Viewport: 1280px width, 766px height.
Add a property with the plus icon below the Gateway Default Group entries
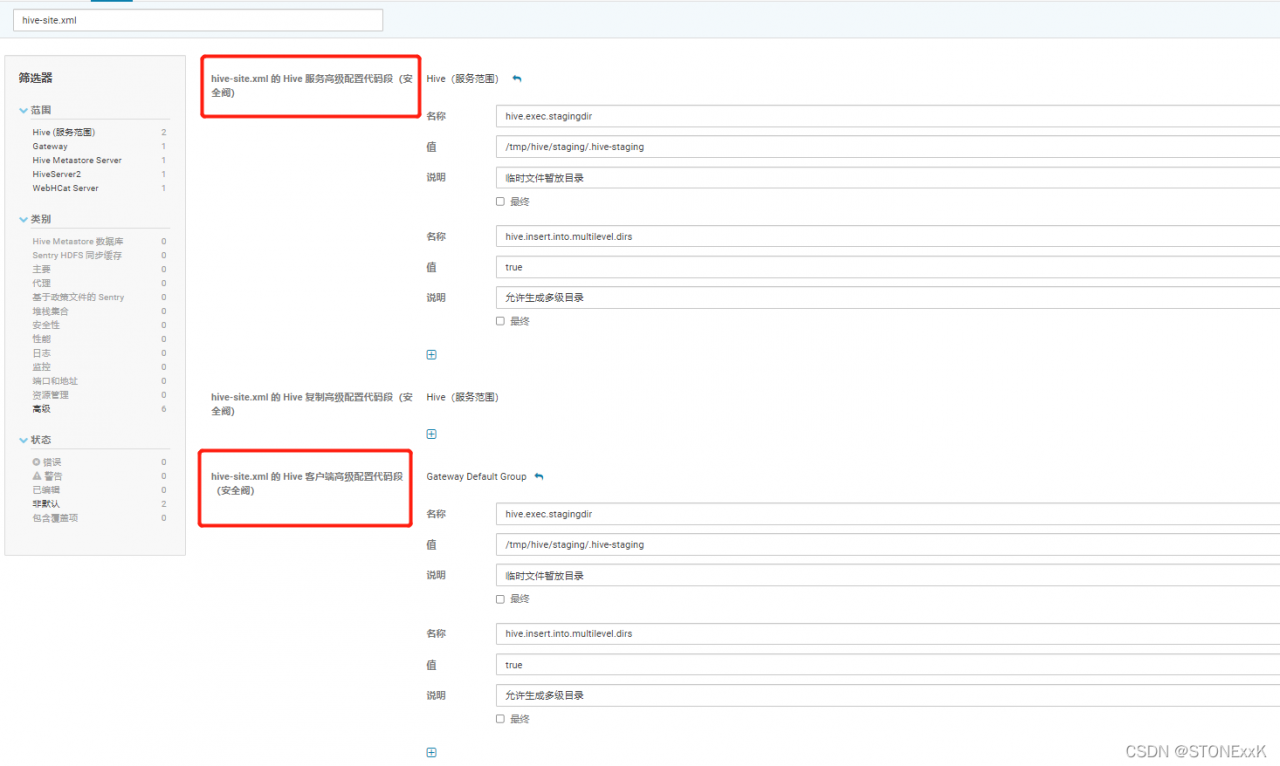click(432, 752)
